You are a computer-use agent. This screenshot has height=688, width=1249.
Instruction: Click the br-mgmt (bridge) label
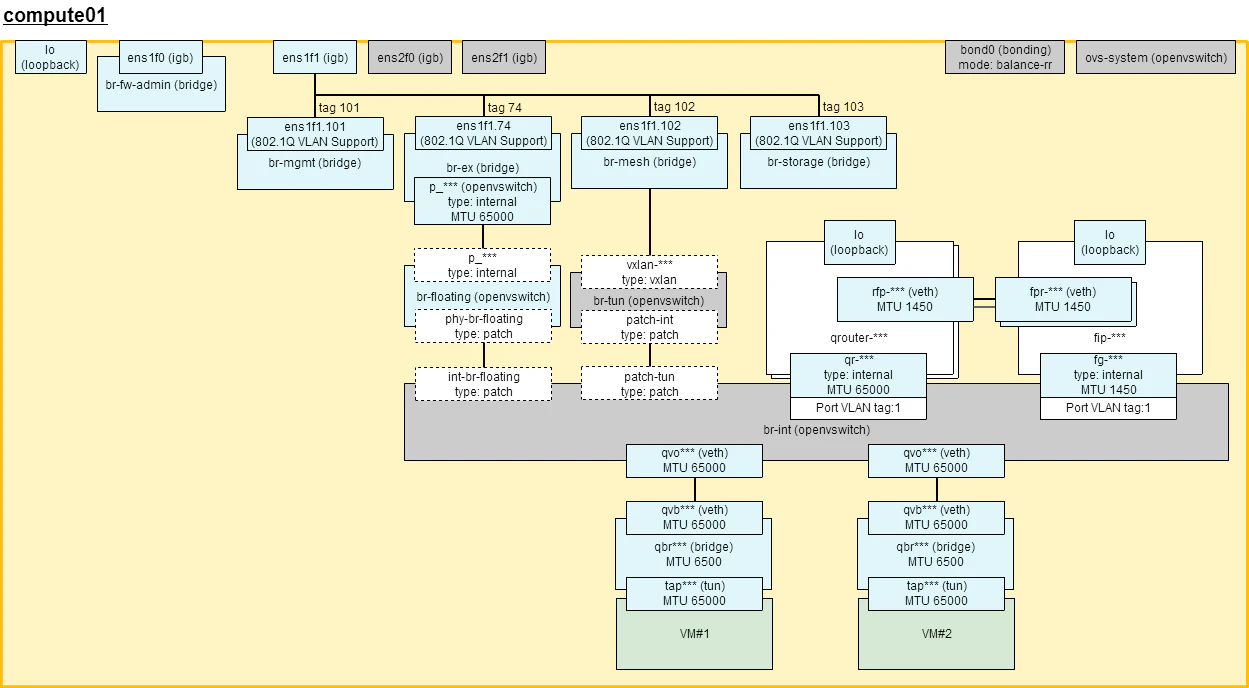[x=315, y=162]
